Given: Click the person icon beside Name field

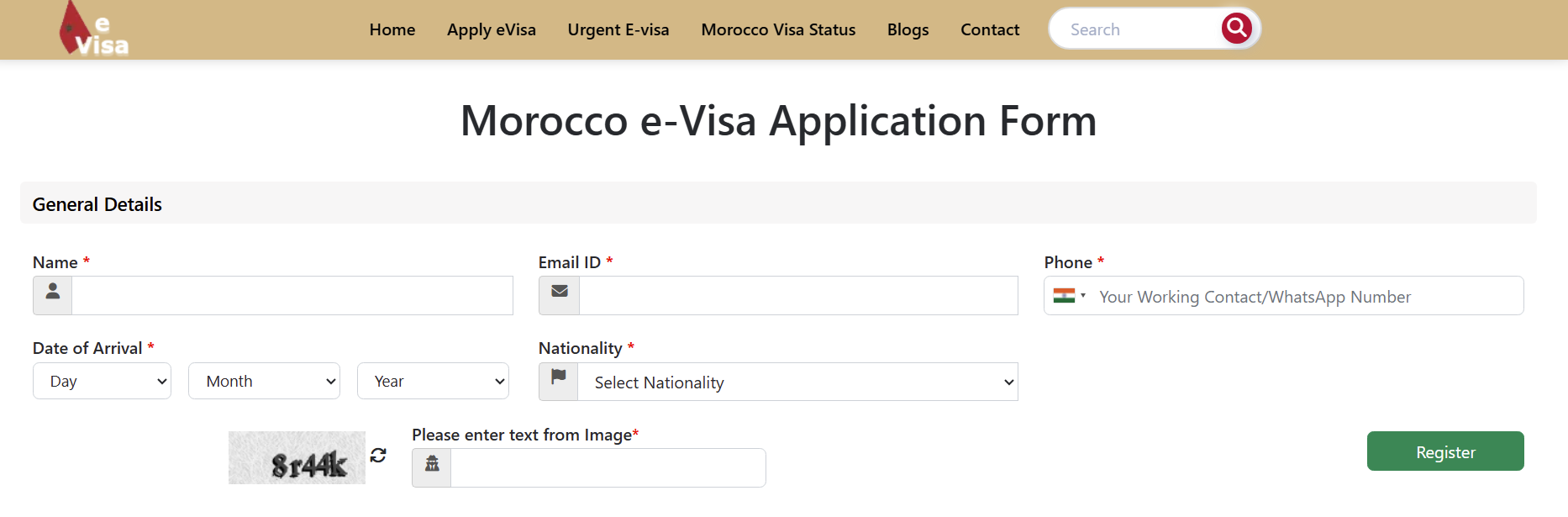Looking at the screenshot, I should click(x=53, y=295).
